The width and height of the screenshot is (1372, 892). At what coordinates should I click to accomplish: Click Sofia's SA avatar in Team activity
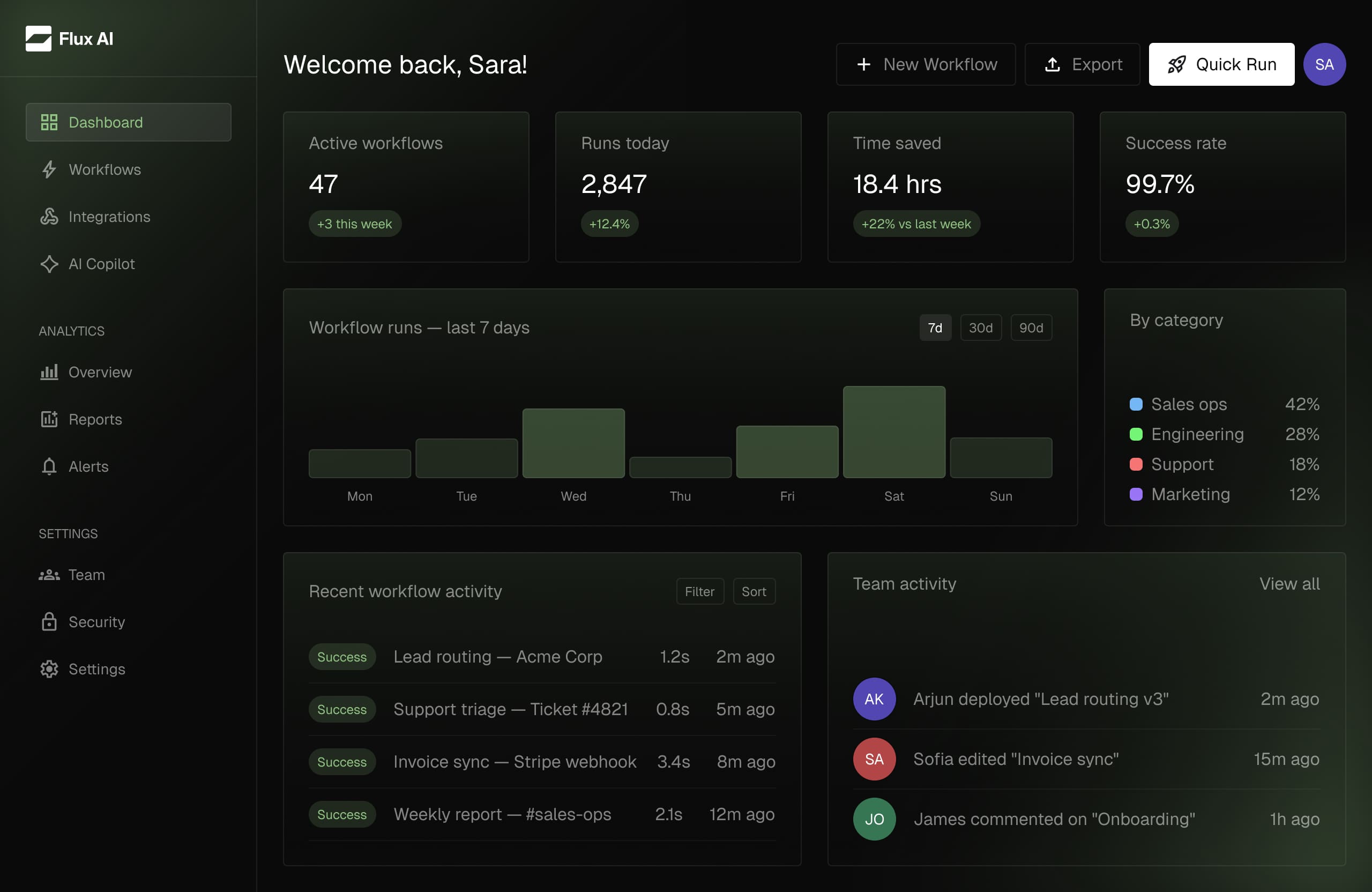(874, 759)
